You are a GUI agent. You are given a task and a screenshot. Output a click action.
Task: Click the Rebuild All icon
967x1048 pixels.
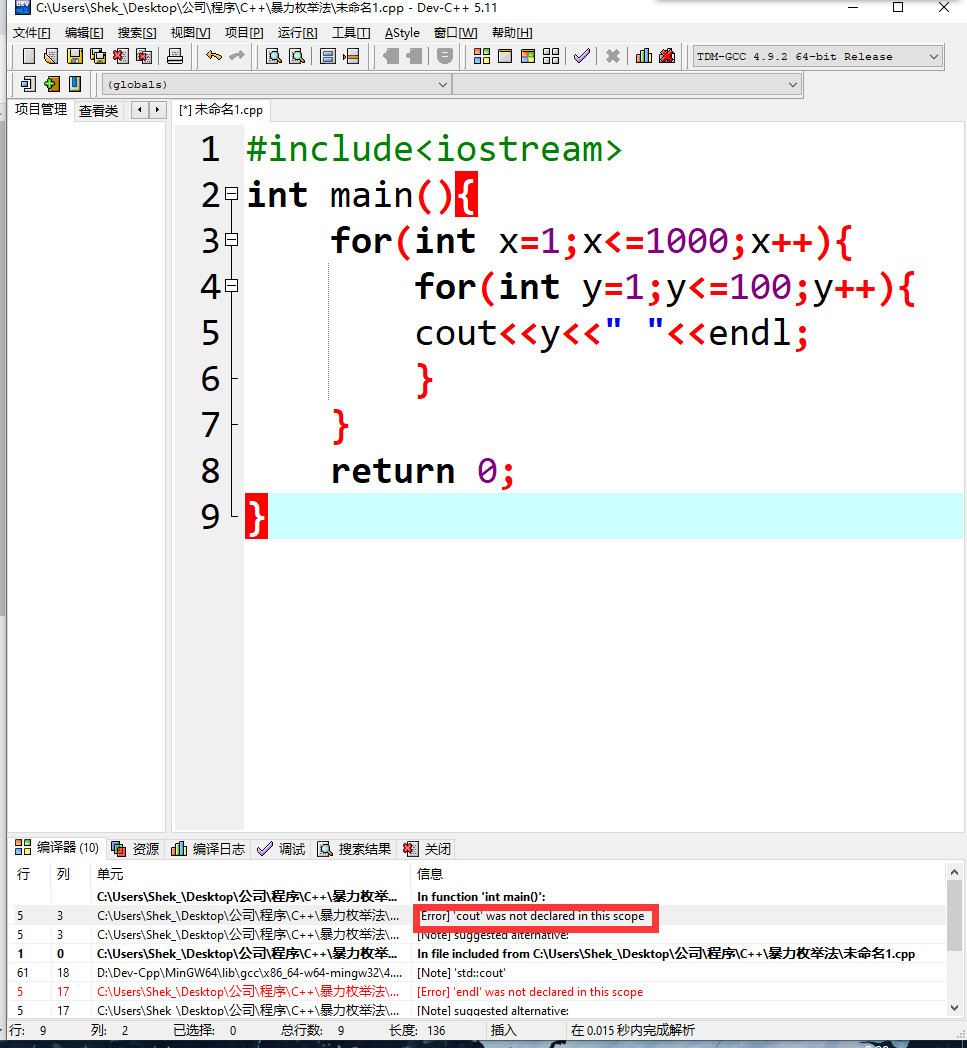(551, 57)
